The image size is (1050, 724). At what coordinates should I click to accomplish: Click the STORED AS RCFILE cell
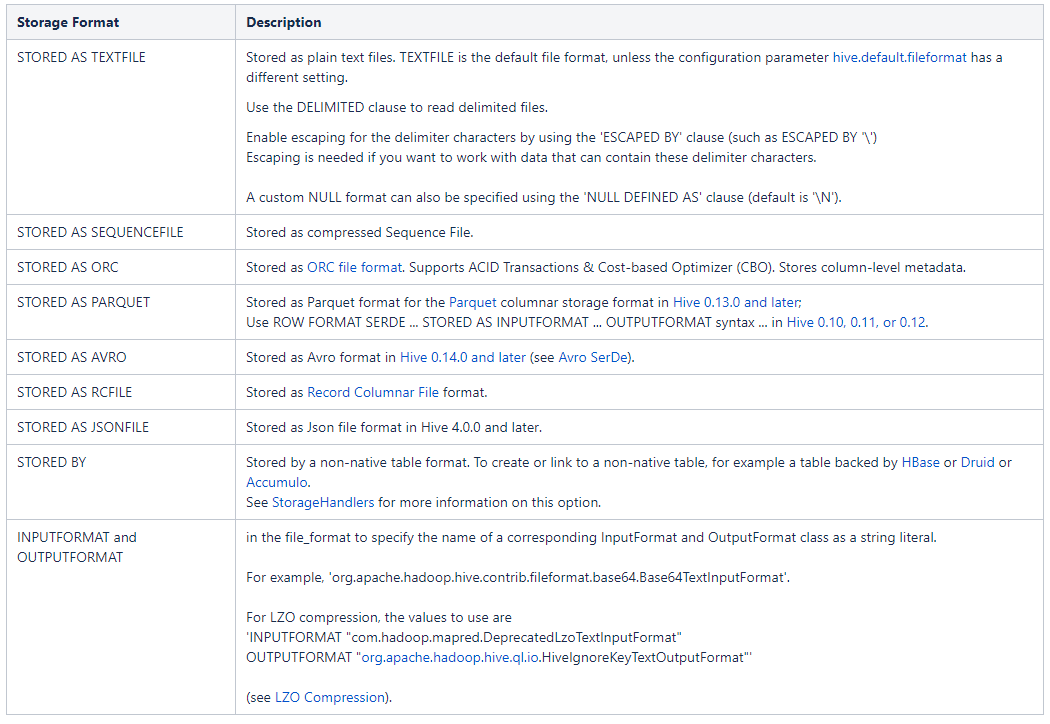[121, 392]
